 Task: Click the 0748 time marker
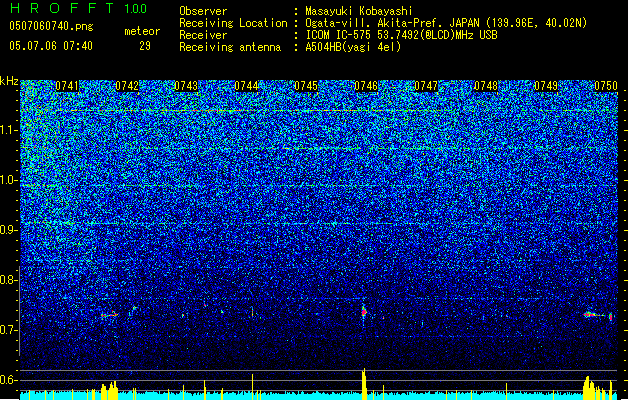click(x=486, y=86)
